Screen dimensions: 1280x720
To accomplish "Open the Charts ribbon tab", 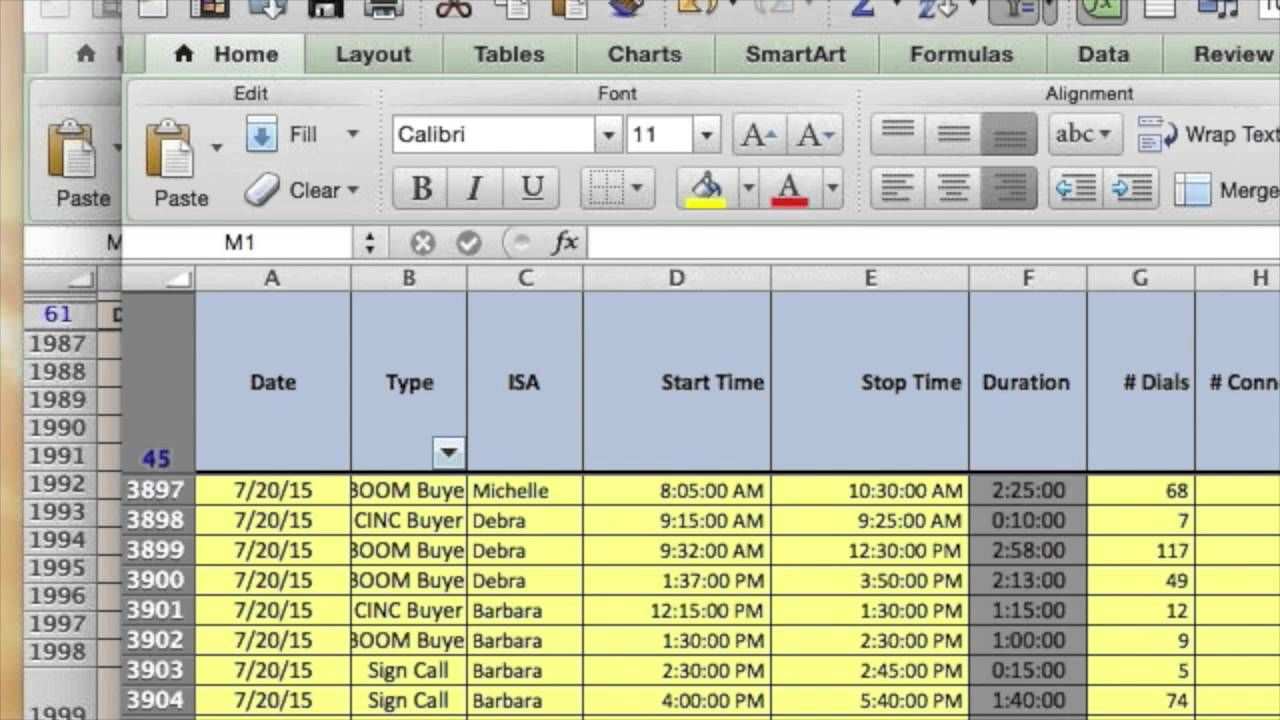I will point(644,54).
